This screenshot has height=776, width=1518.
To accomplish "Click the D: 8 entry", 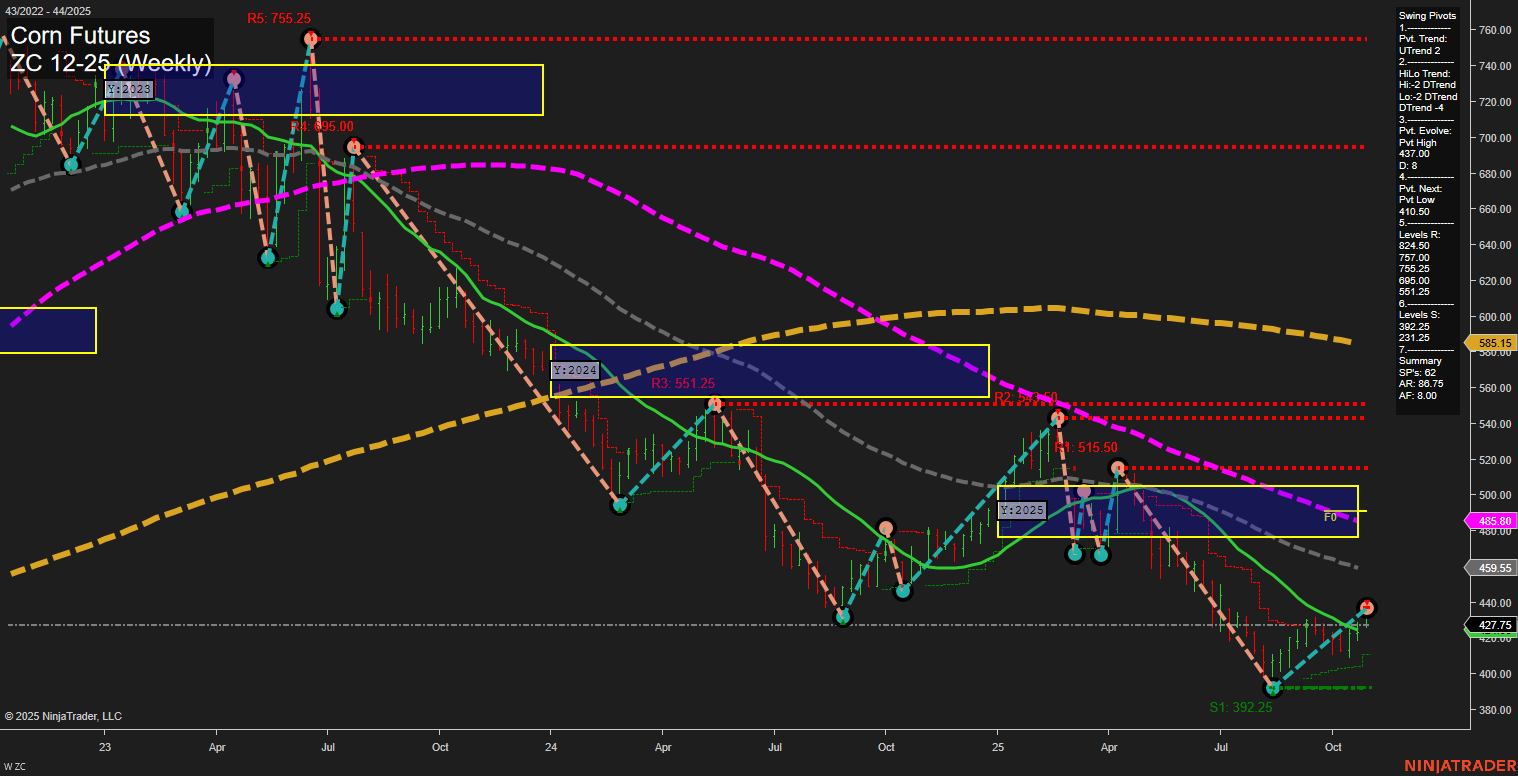I will (1409, 166).
